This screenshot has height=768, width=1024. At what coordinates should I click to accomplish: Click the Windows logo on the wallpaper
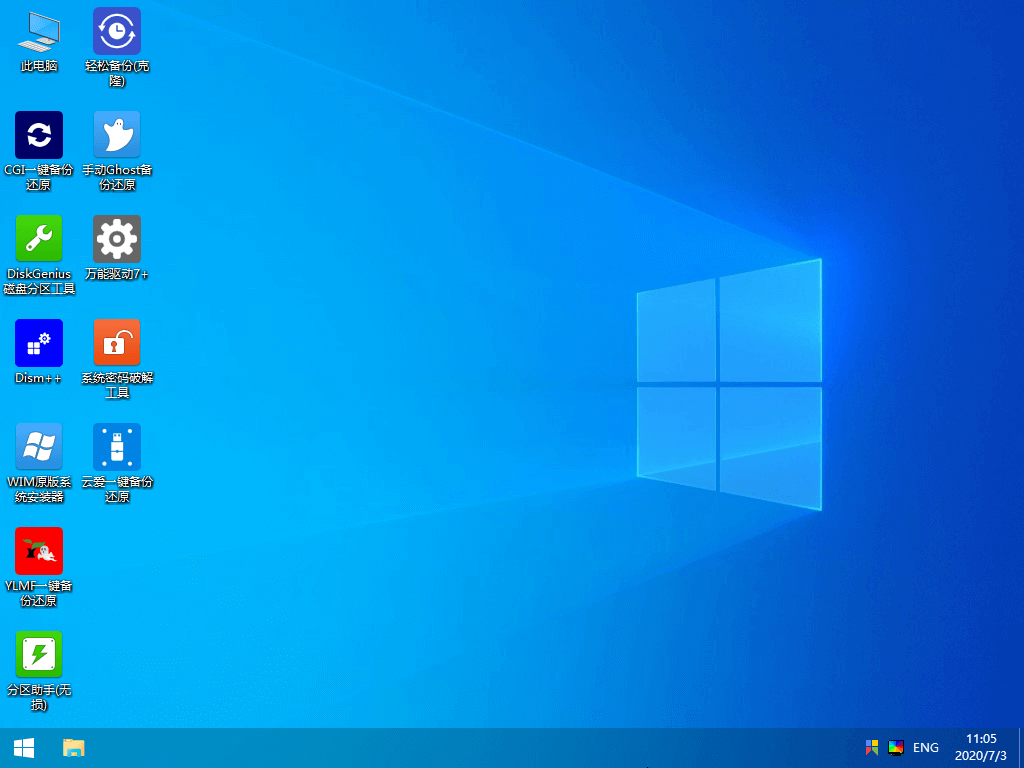pyautogui.click(x=729, y=385)
